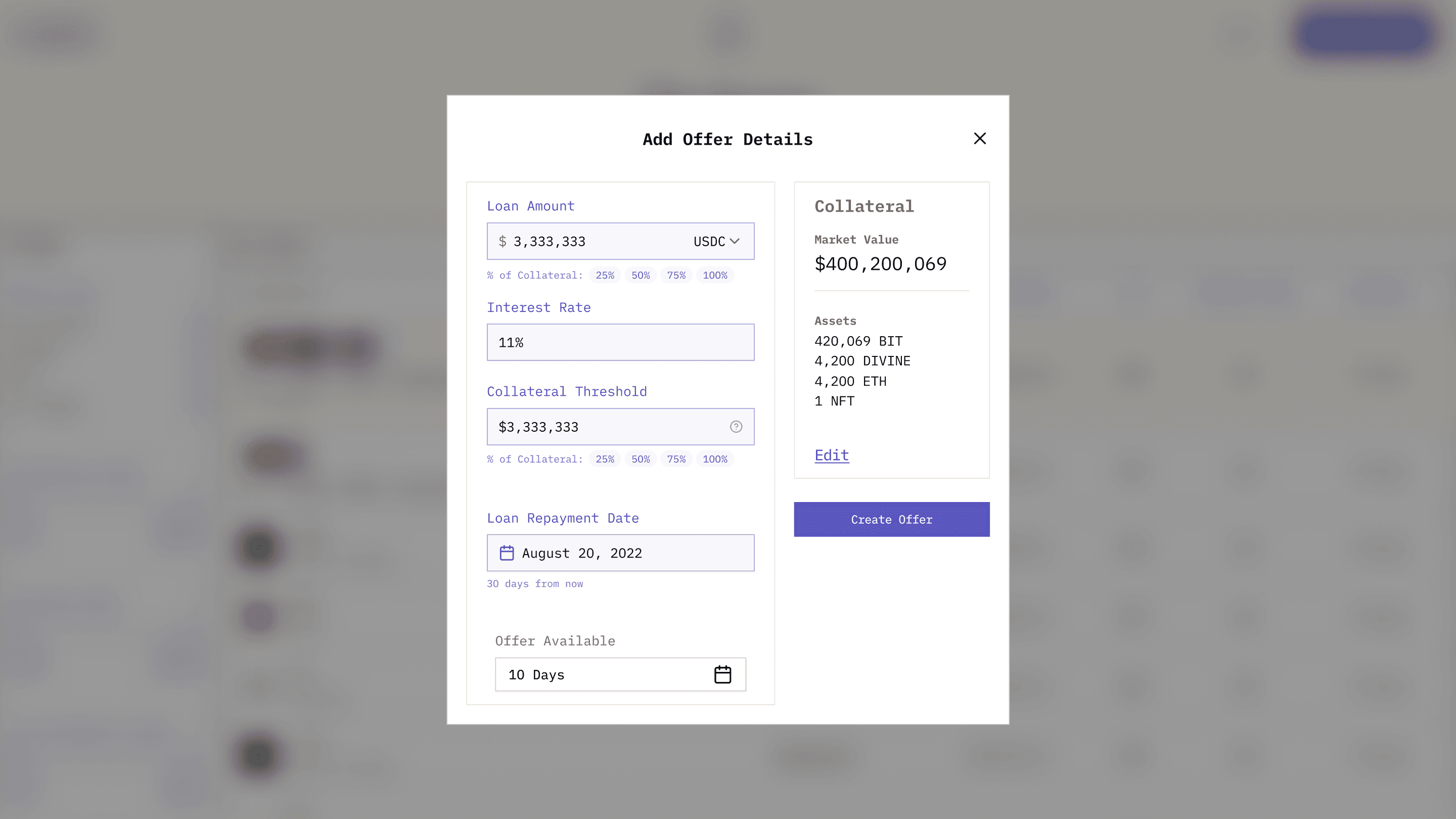
Task: Set Loan Amount to 100% of collateral
Action: click(715, 275)
